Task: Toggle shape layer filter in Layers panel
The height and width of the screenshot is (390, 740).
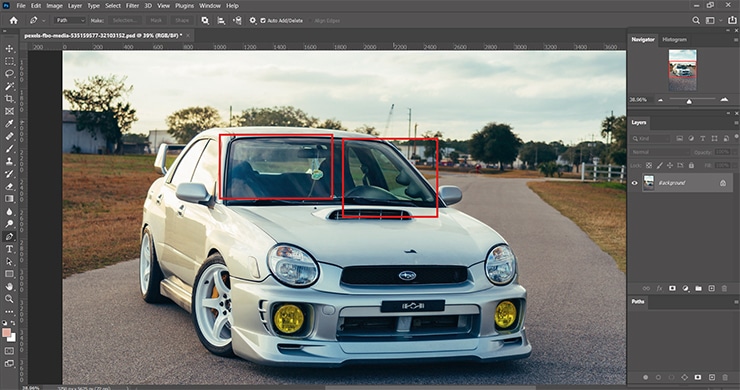Action: [714, 138]
